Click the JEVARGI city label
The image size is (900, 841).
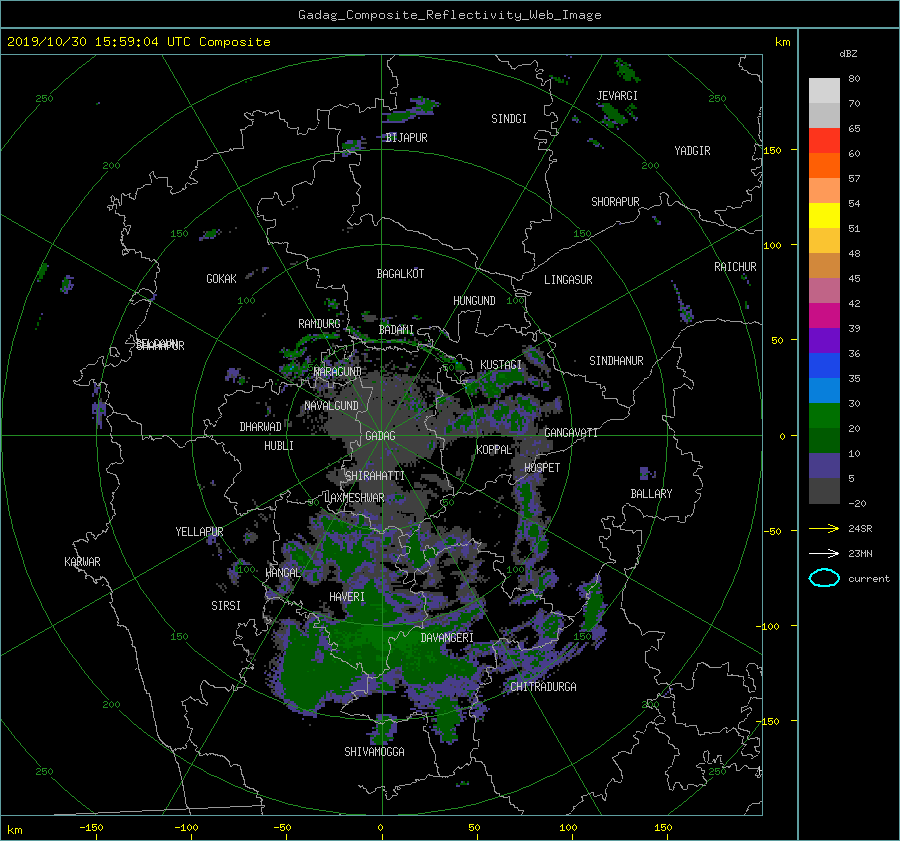tap(617, 96)
